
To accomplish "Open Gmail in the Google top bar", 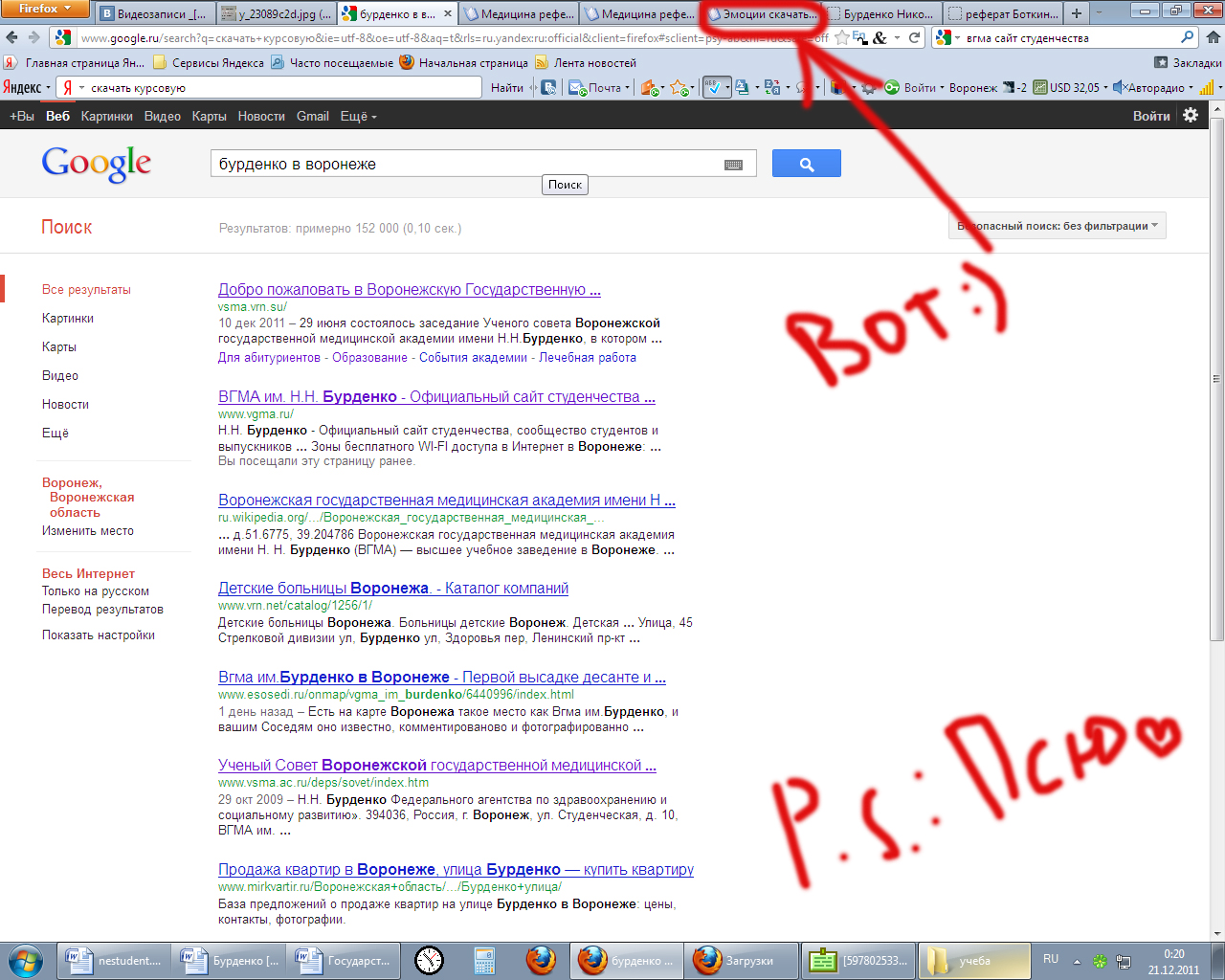I will click(x=313, y=116).
